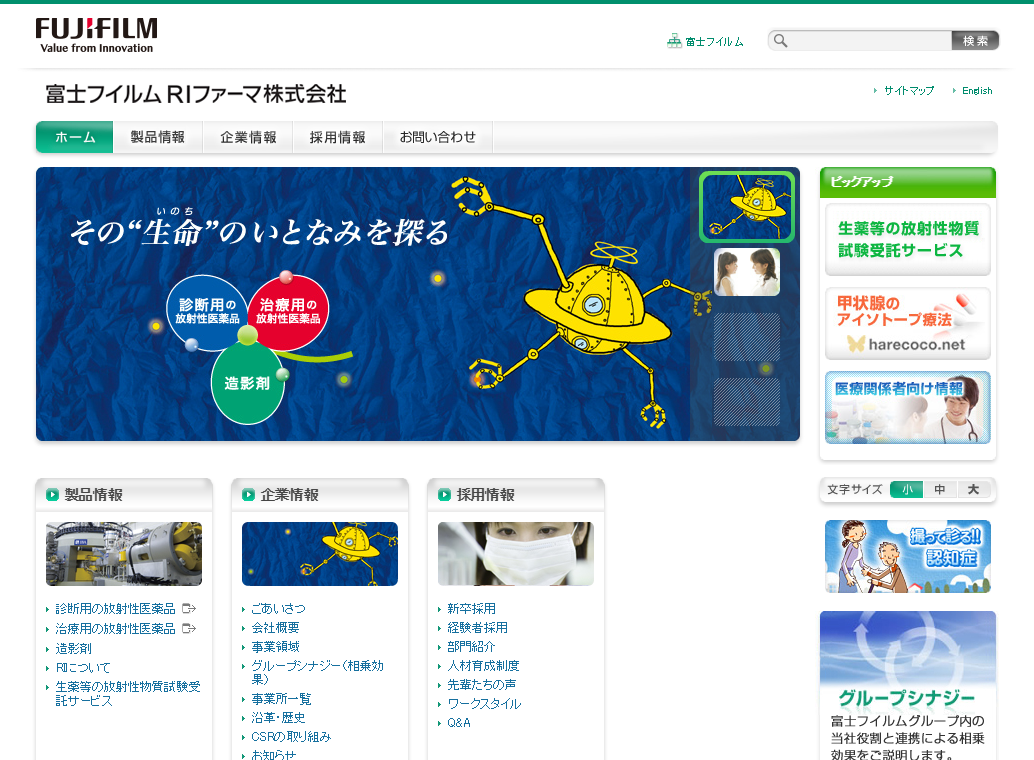This screenshot has height=760, width=1034.
Task: Click the 企業情報 section heading
Action: click(289, 495)
